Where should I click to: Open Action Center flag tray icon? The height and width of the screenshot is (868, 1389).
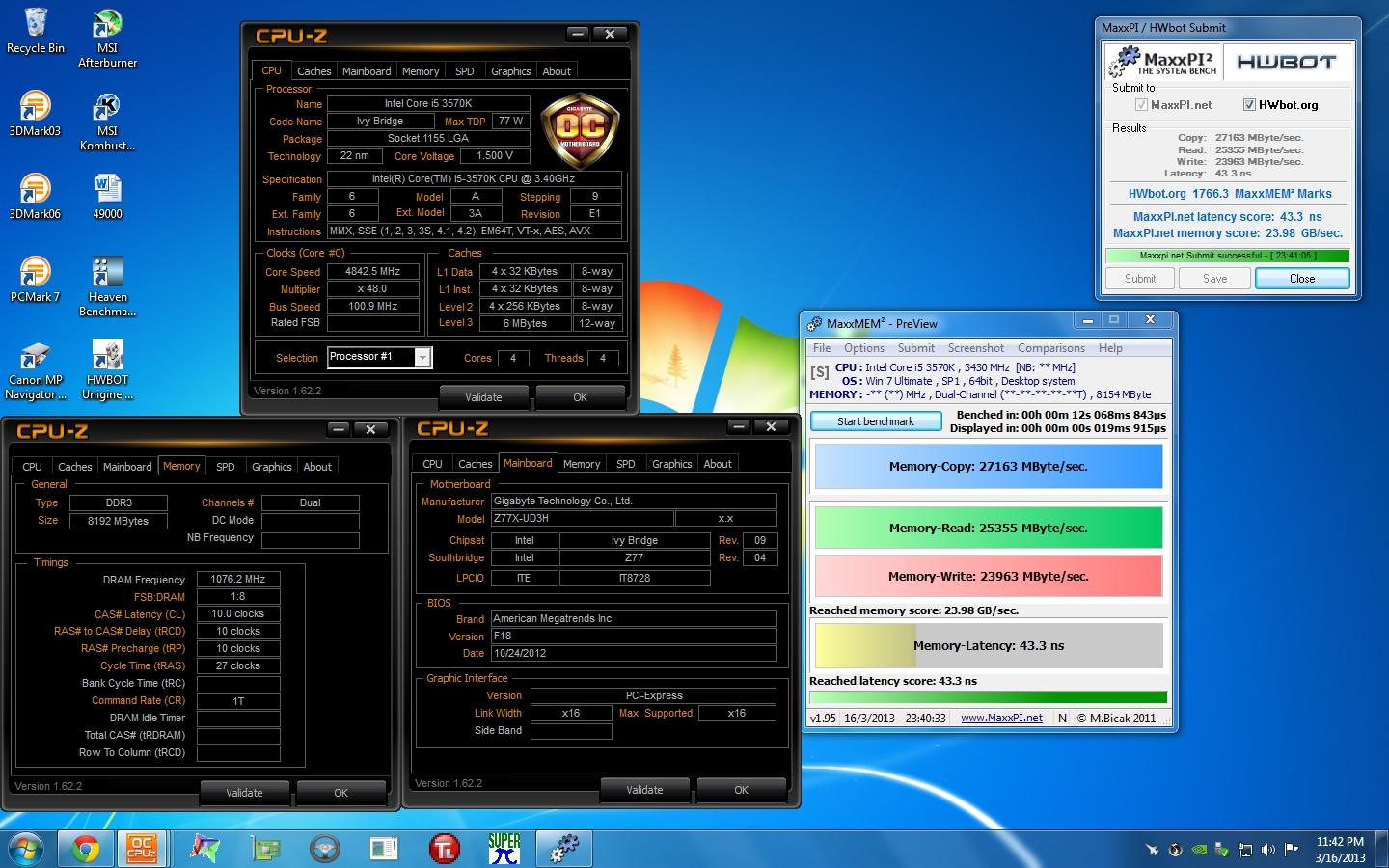coord(1291,850)
